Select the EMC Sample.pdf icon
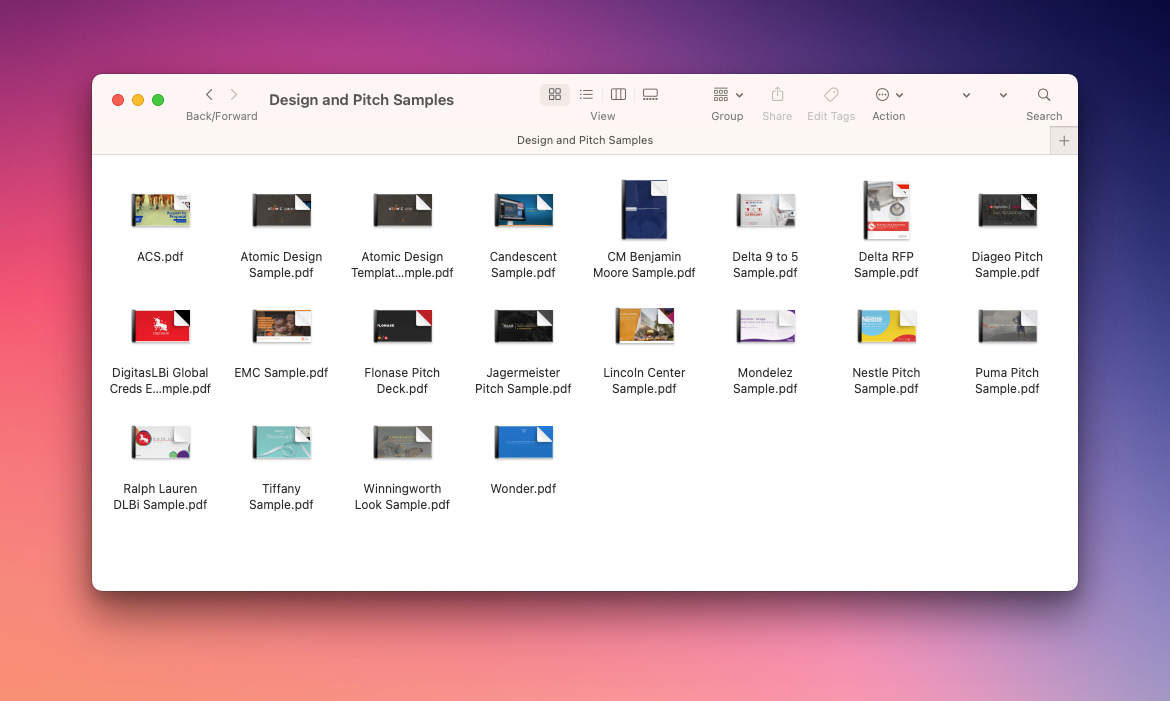Screen dimensions: 1170x701 click(x=281, y=326)
